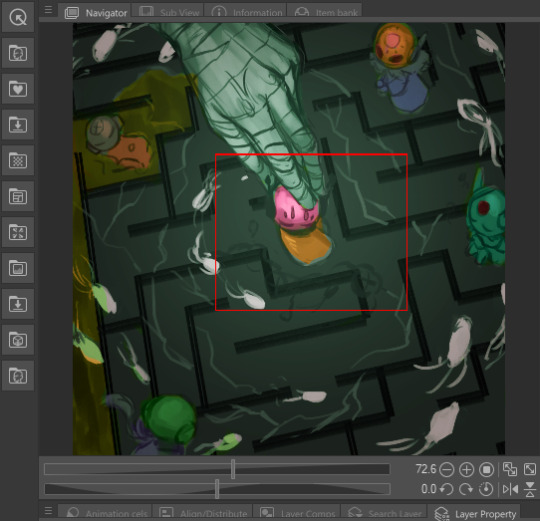This screenshot has width=540, height=521.
Task: Open the picture image material folder
Action: pyautogui.click(x=18, y=268)
